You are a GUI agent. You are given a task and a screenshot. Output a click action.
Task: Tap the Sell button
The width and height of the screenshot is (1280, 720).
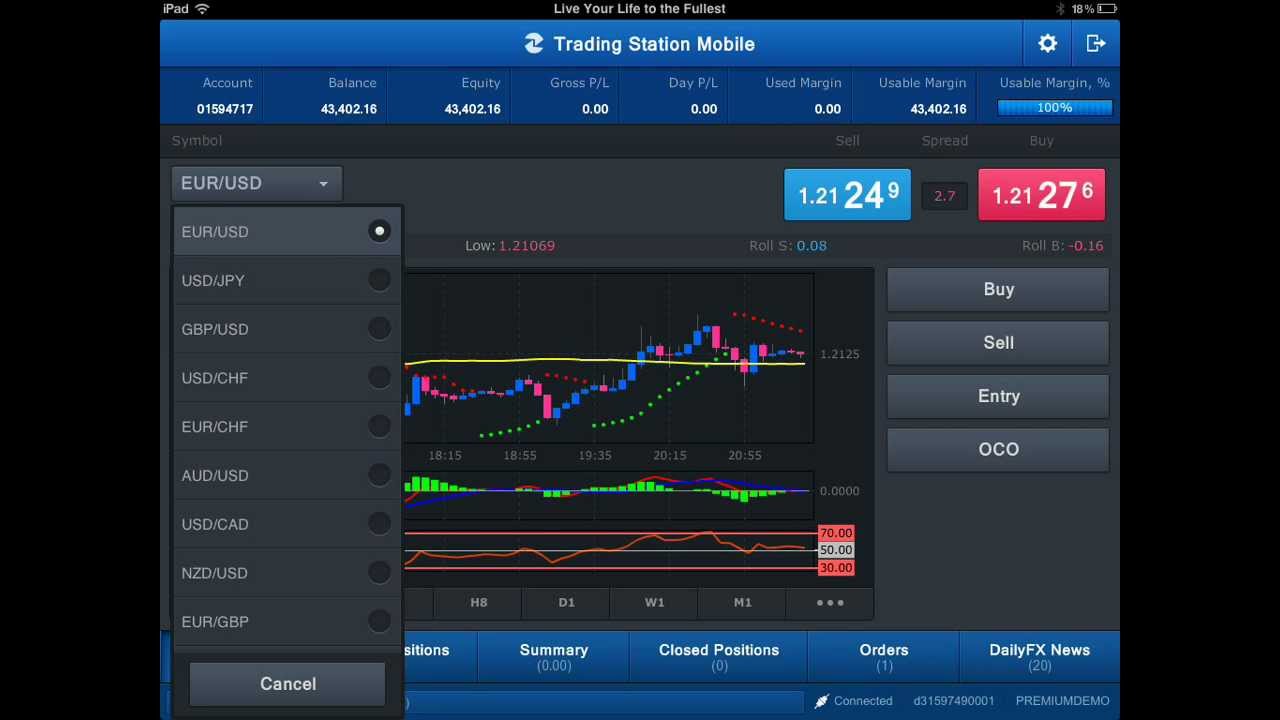coord(998,342)
